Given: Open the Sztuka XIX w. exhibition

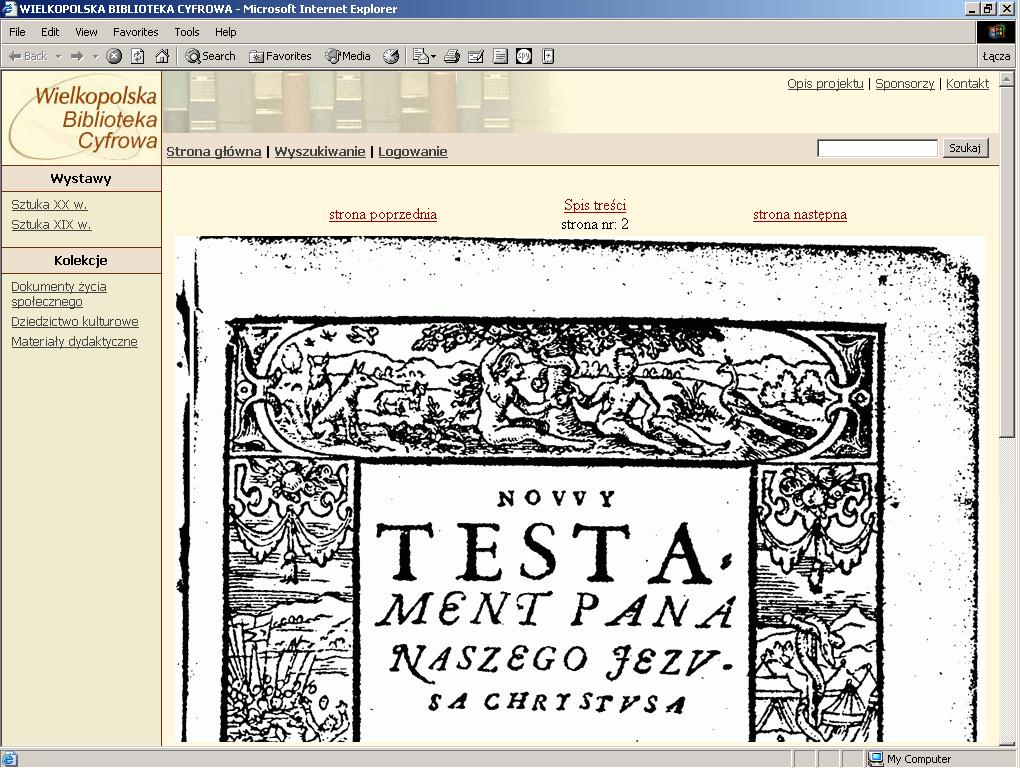Looking at the screenshot, I should point(51,225).
